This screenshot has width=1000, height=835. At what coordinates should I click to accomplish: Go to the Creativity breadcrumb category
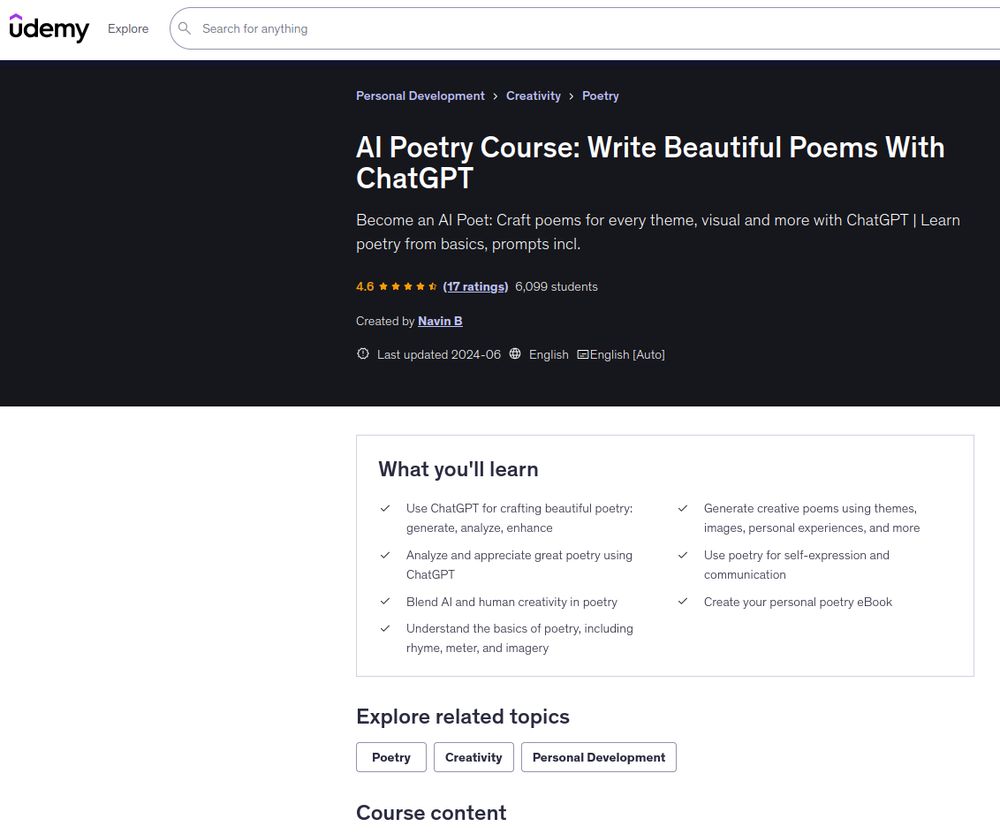pos(533,96)
